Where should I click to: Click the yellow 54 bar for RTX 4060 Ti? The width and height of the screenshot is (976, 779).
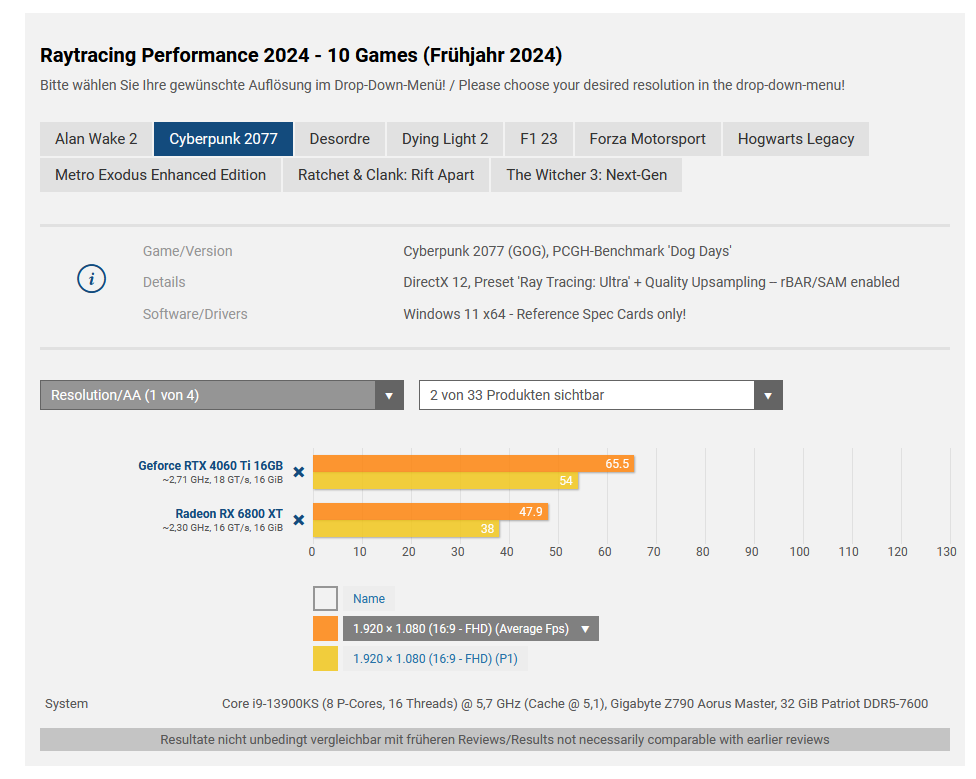446,480
